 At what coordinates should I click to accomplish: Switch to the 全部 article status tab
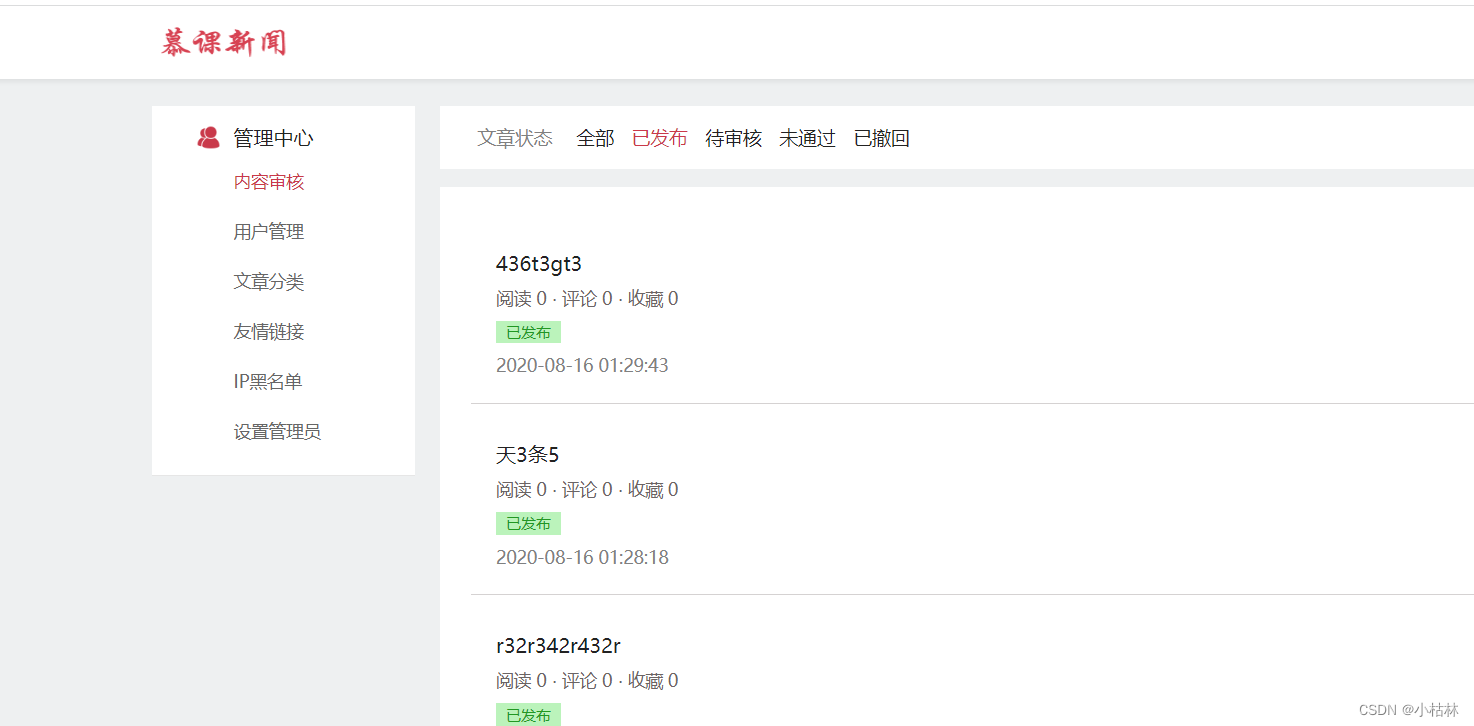(595, 138)
